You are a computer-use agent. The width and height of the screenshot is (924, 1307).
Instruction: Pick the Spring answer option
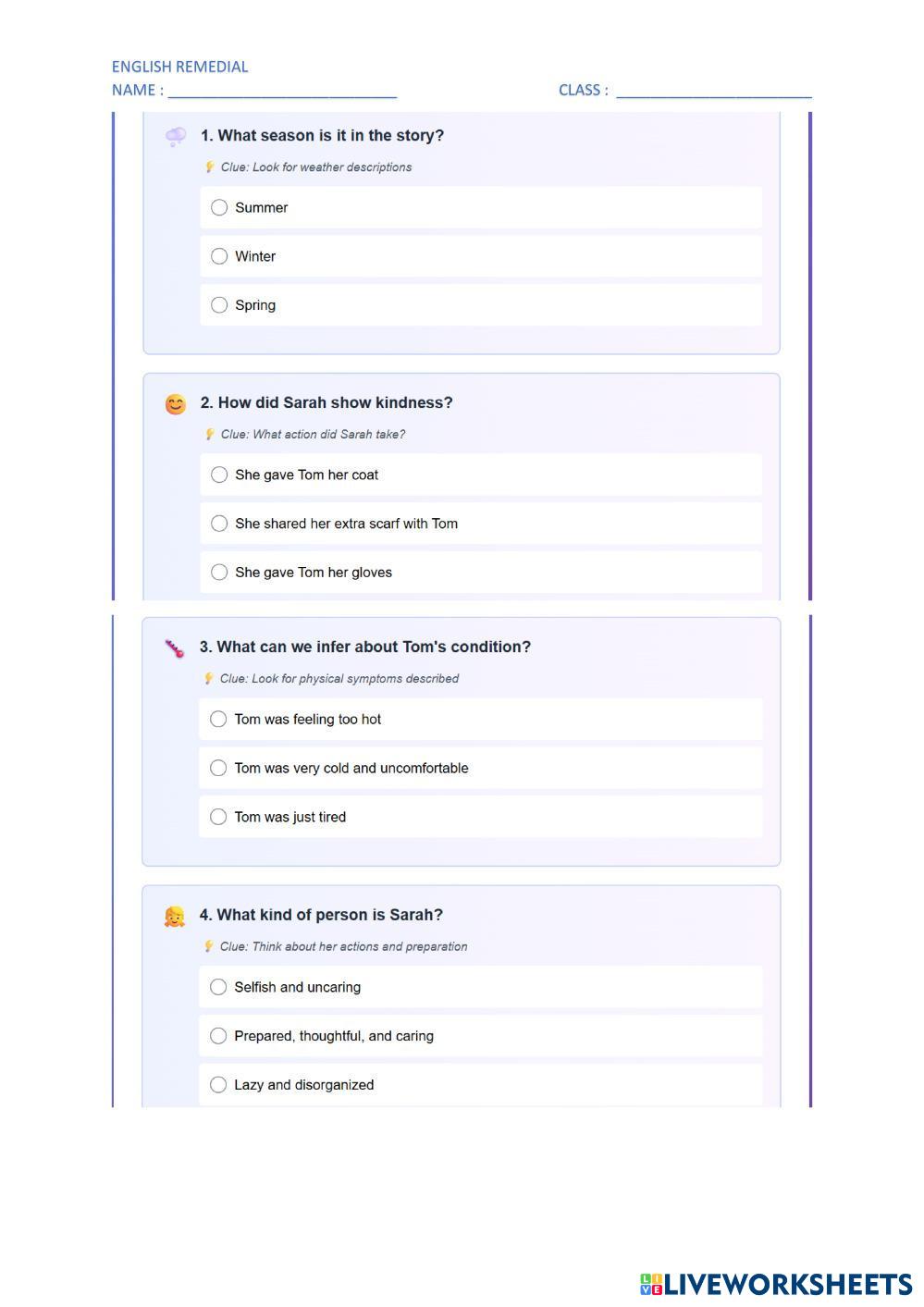pyautogui.click(x=219, y=305)
